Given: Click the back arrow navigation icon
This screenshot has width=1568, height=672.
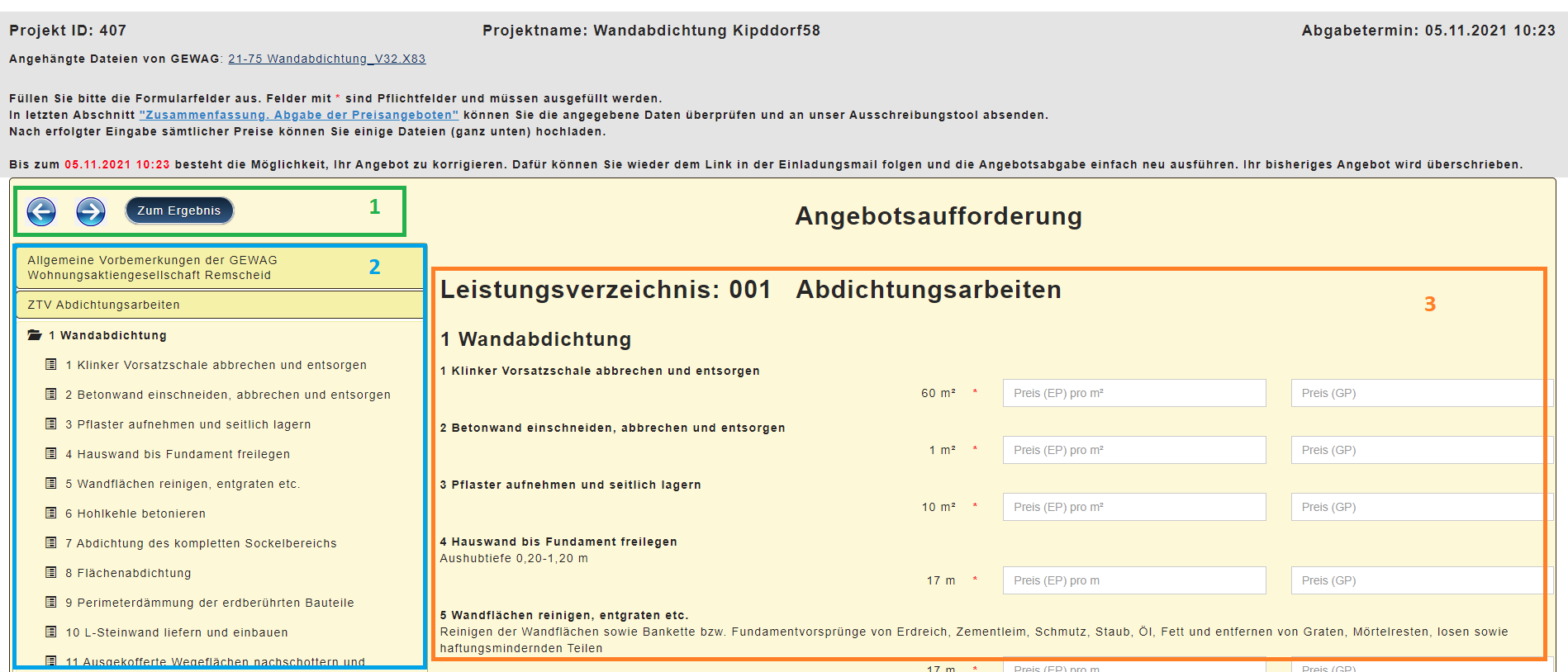Looking at the screenshot, I should point(41,211).
